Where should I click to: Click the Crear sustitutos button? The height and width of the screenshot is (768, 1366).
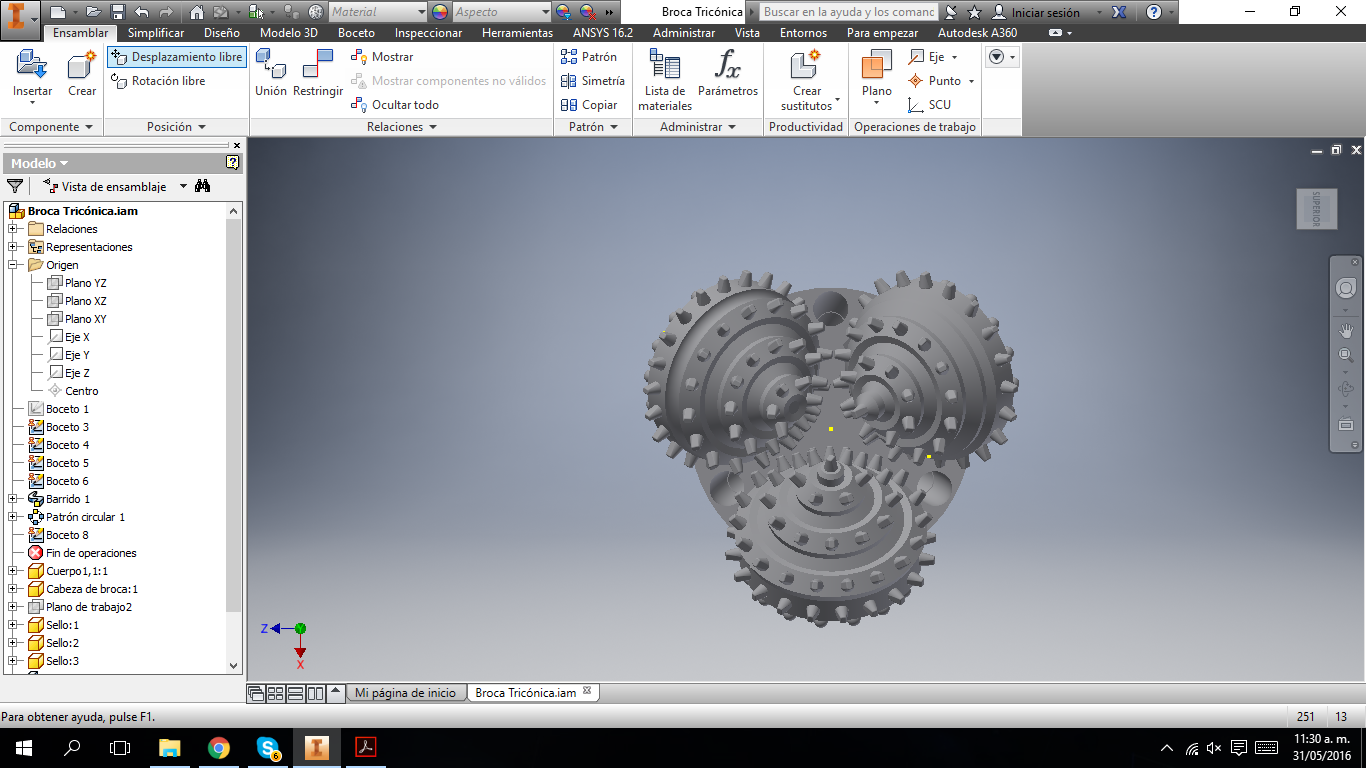[x=807, y=80]
